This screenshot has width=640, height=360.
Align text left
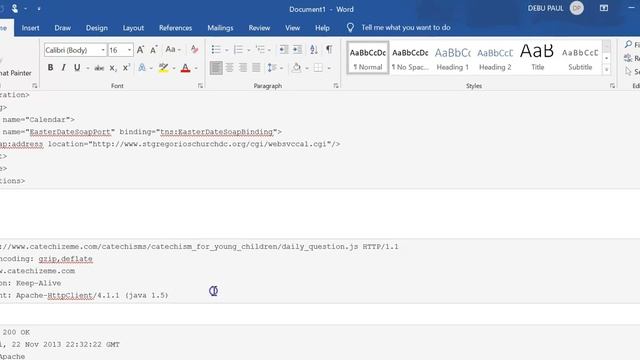pyautogui.click(x=216, y=68)
